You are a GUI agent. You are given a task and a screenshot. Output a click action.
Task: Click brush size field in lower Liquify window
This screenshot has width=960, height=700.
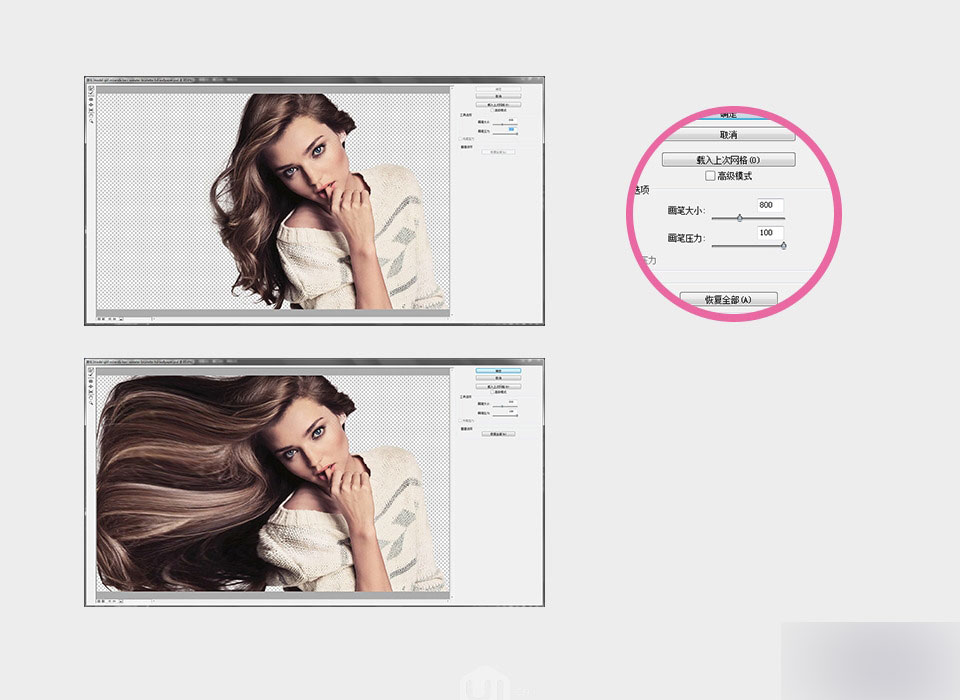(512, 402)
